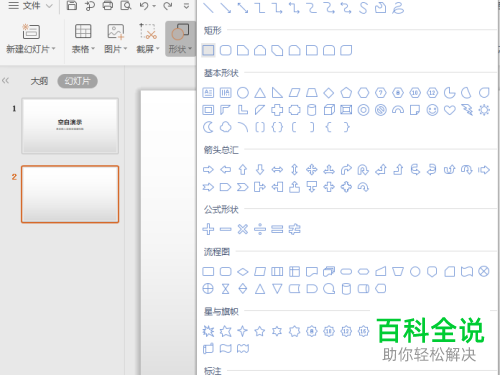Pick the crescent moon shape

point(208,127)
